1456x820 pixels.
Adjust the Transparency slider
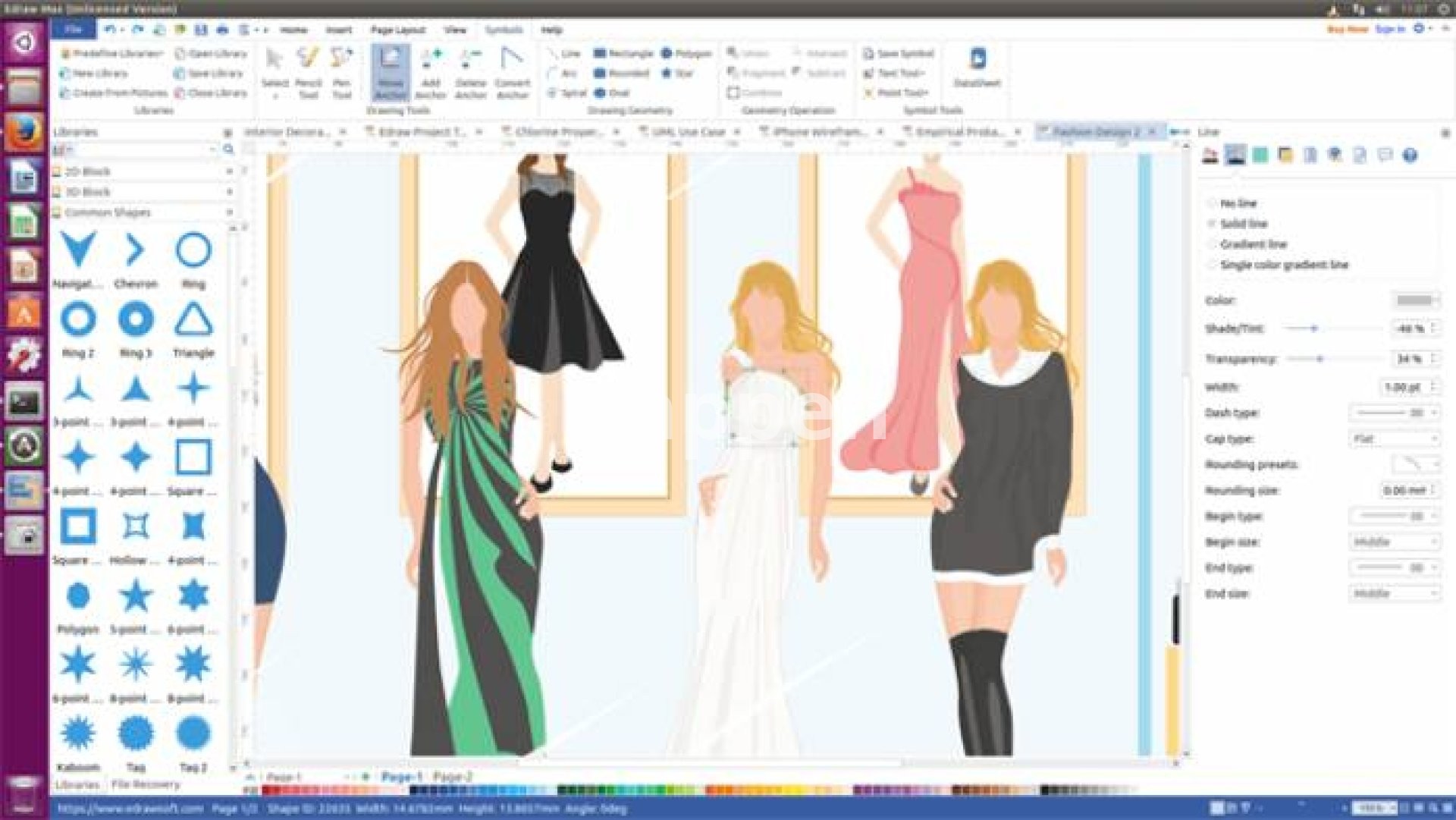1320,358
